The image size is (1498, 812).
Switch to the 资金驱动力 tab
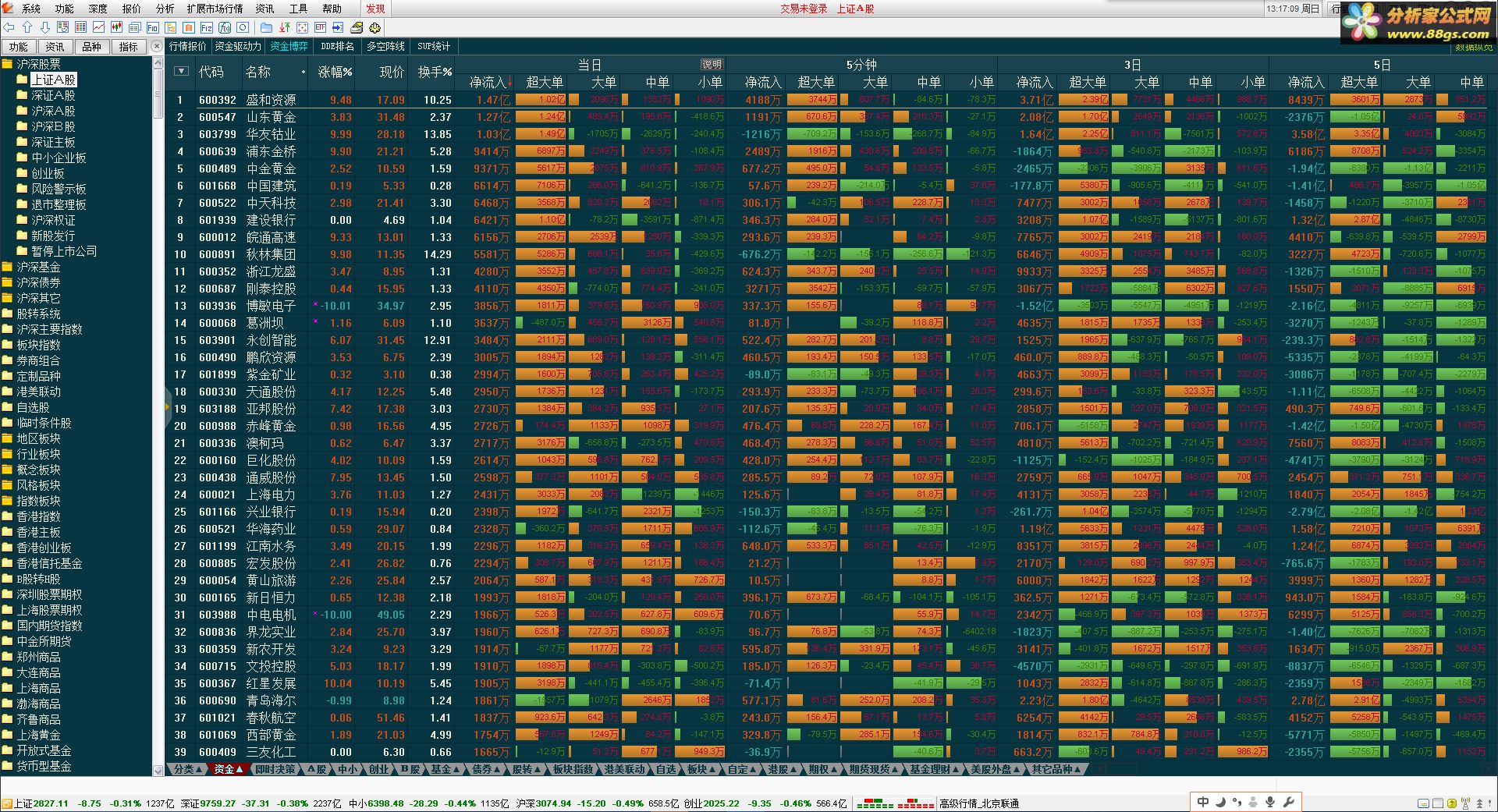point(238,47)
